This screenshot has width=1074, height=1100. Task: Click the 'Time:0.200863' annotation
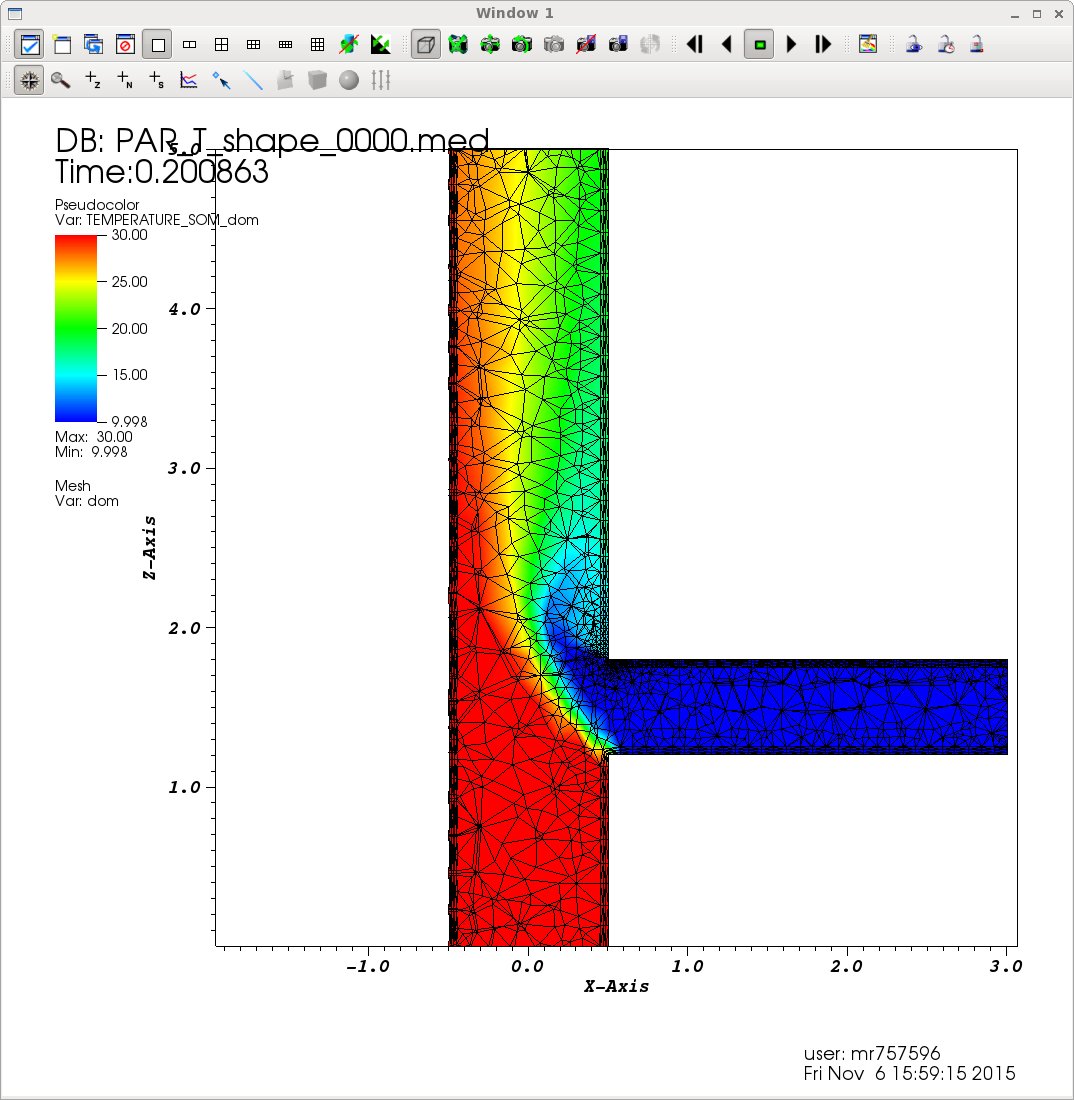tap(162, 172)
